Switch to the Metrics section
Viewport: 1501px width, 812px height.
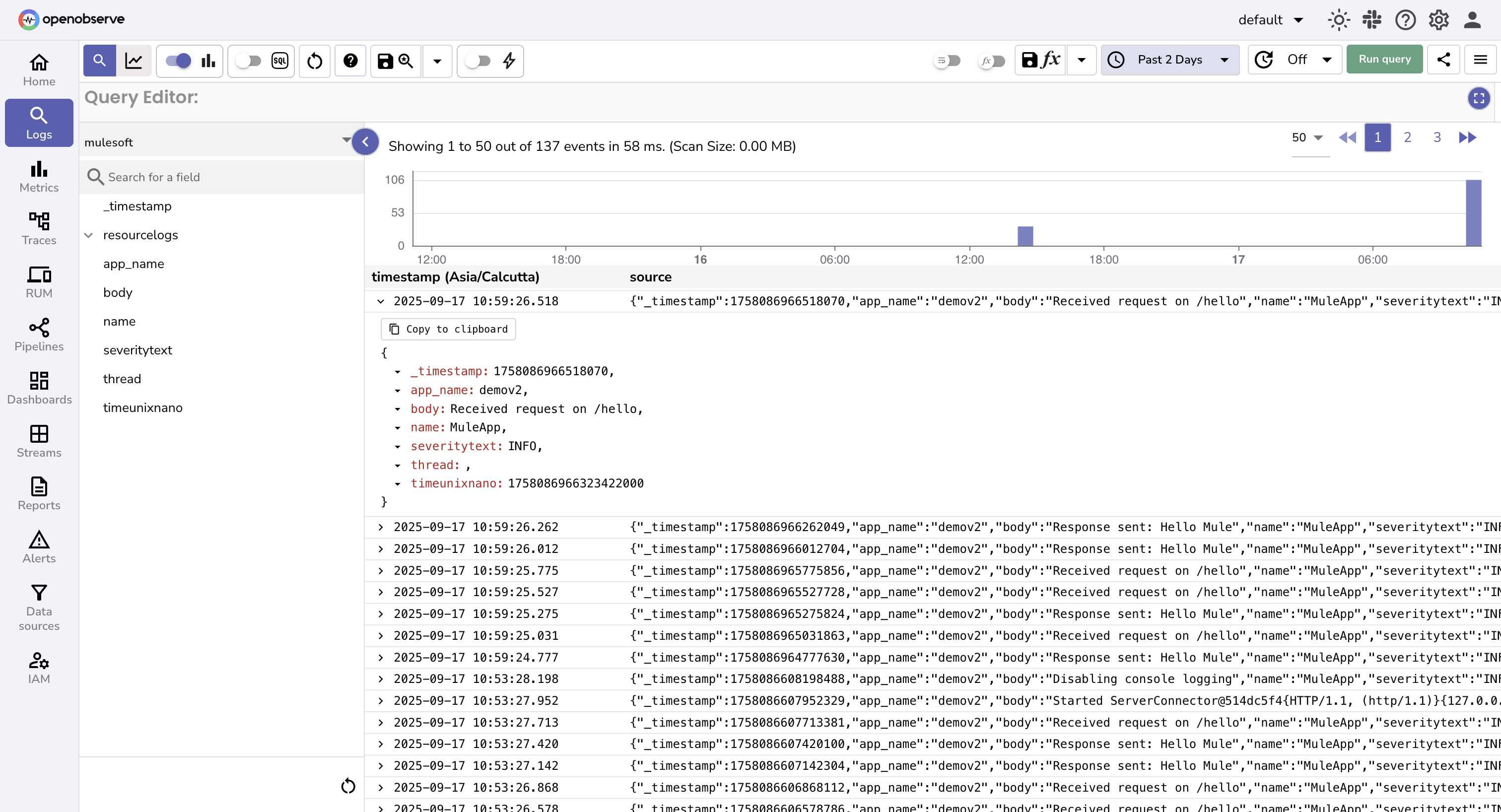point(38,176)
